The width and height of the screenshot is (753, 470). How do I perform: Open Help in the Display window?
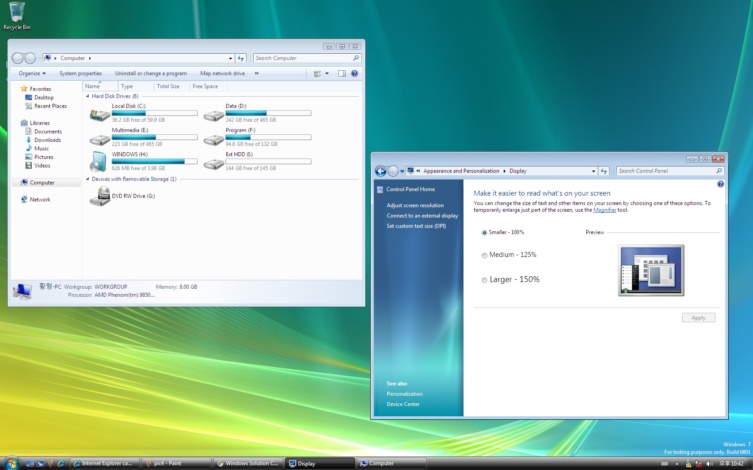click(x=720, y=184)
